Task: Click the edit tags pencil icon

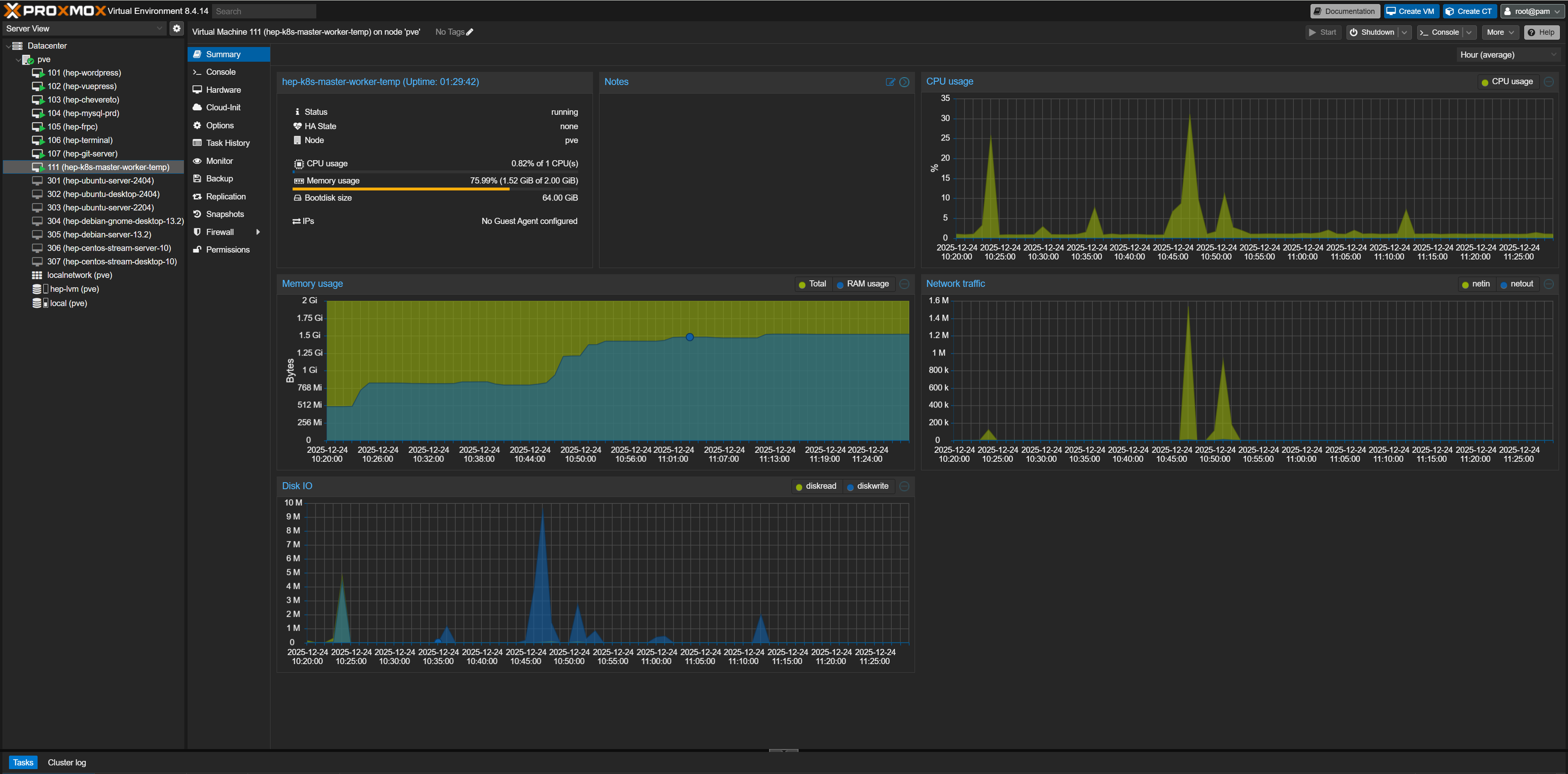Action: pyautogui.click(x=469, y=32)
